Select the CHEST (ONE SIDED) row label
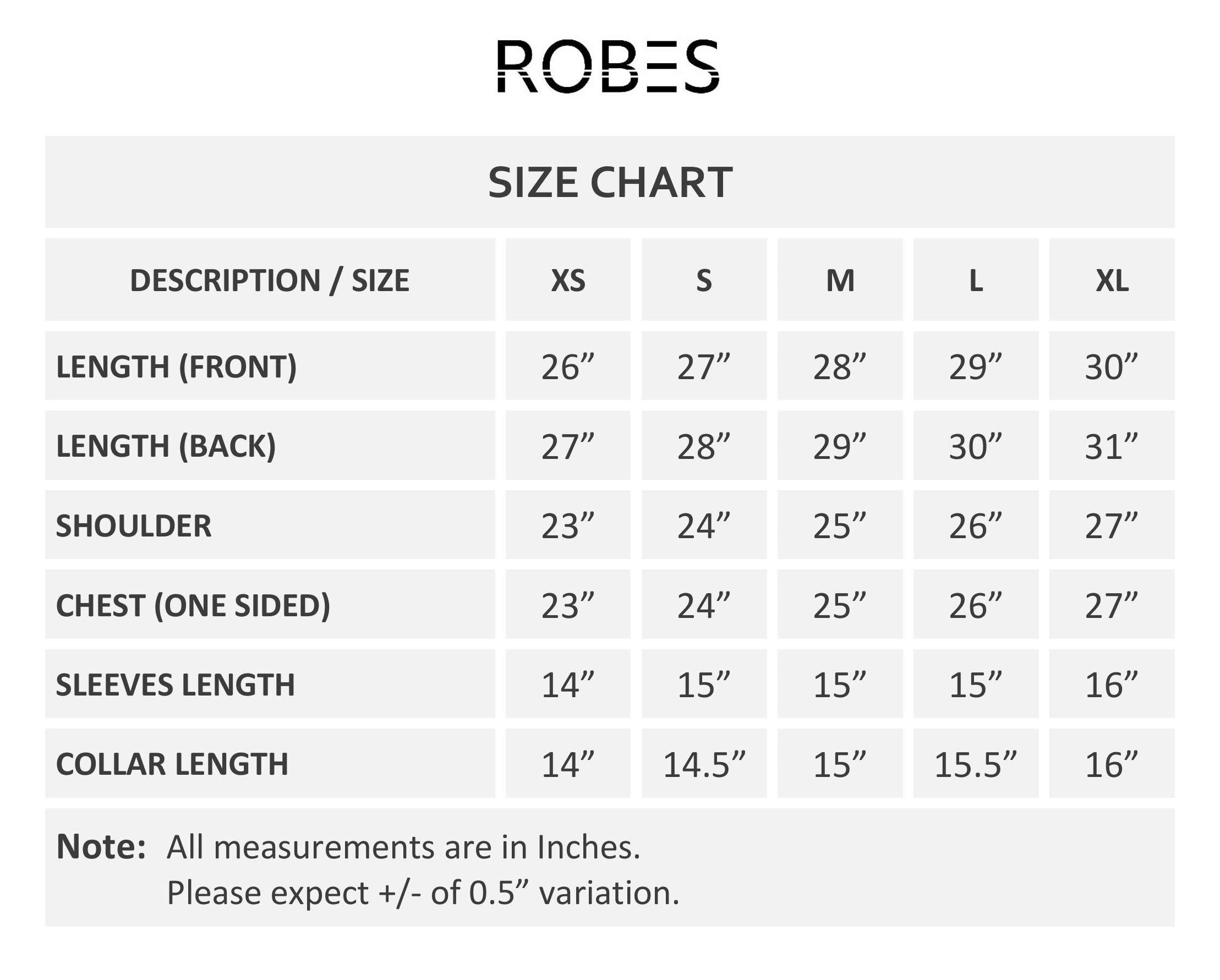 193,605
